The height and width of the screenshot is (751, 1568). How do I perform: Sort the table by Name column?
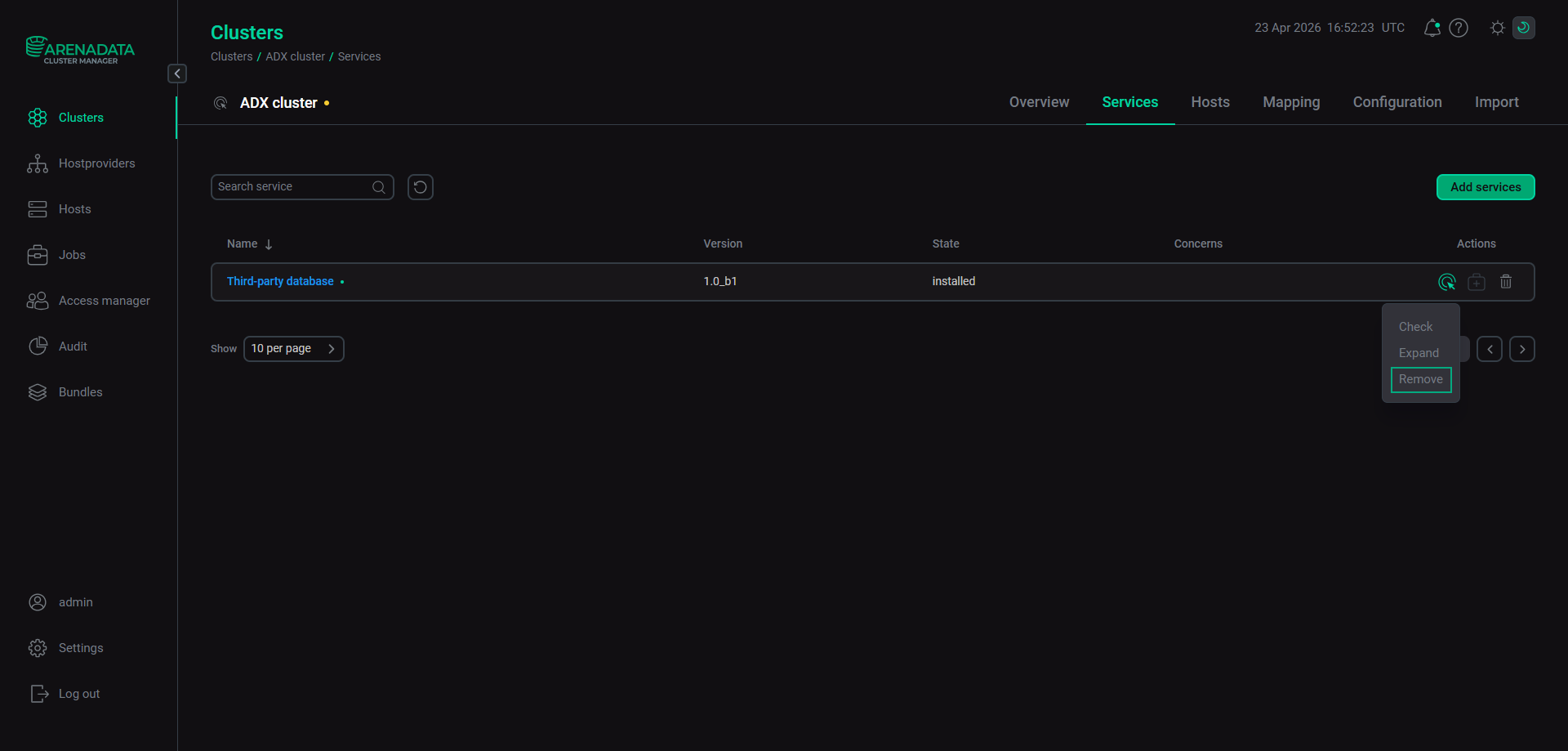pos(250,244)
